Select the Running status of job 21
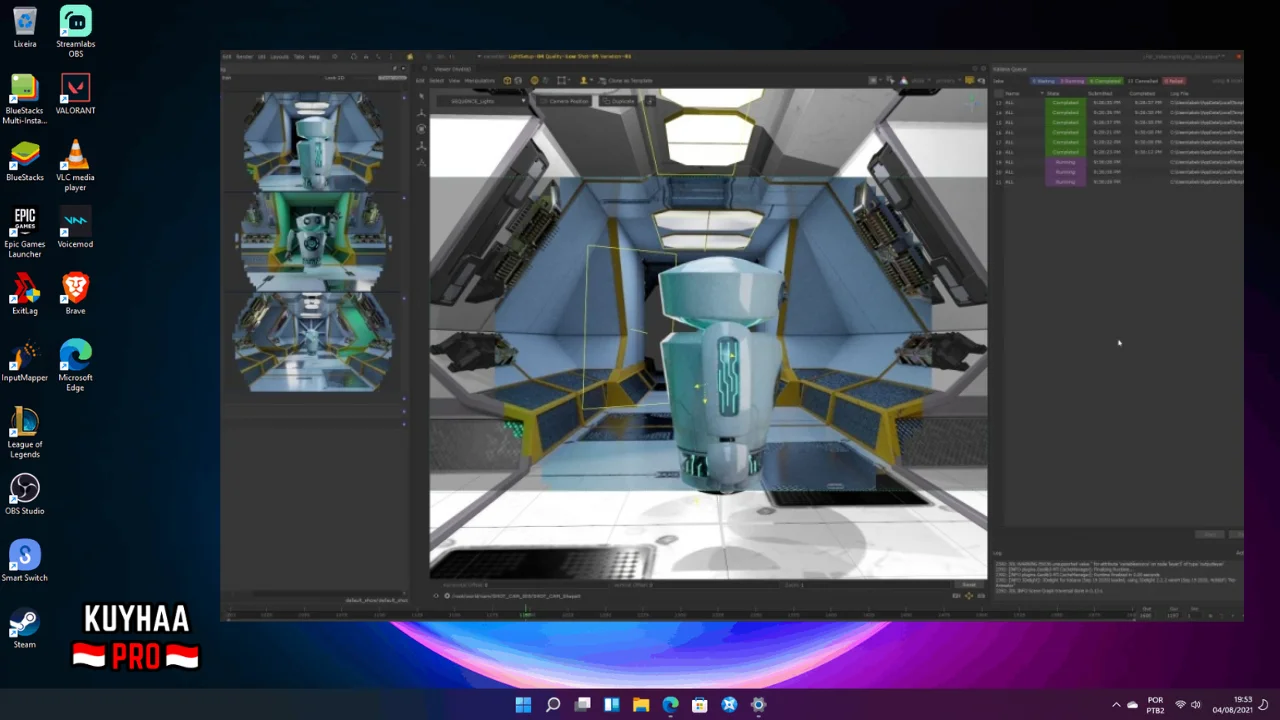Screen dimensions: 1280x720 tap(1066, 182)
